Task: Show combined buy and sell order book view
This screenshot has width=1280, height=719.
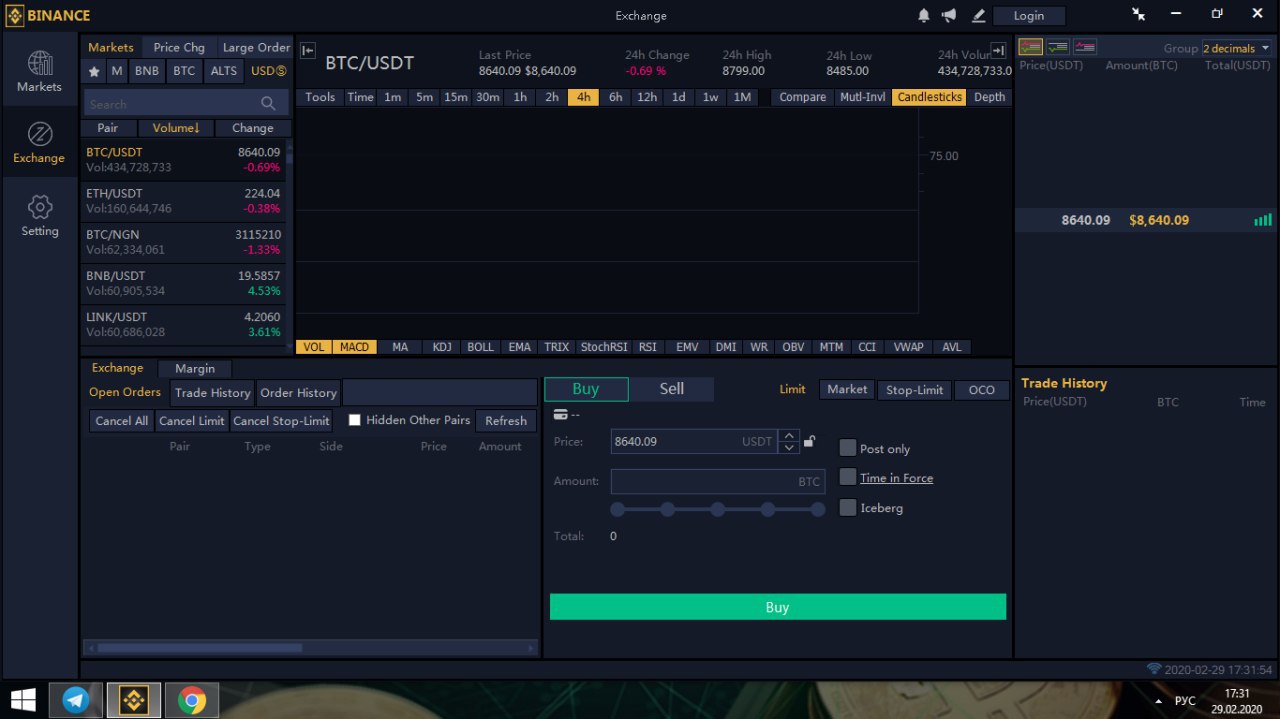Action: click(x=1031, y=47)
